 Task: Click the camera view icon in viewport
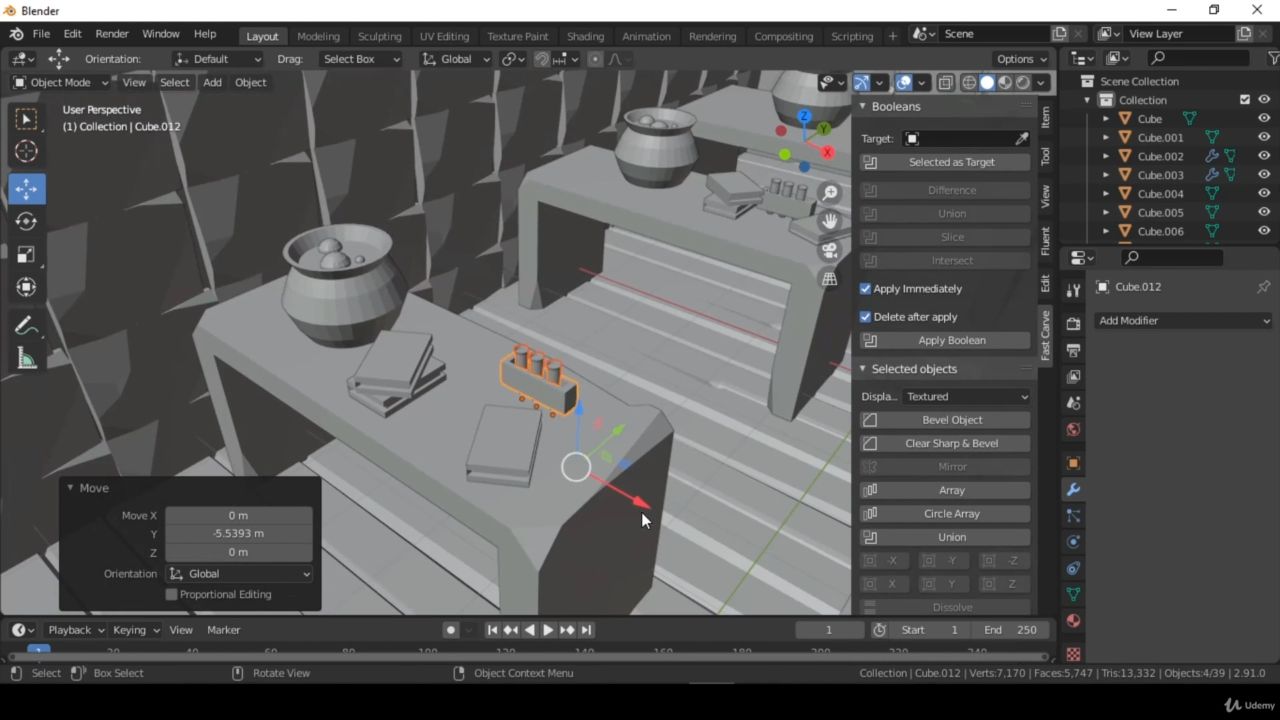click(829, 250)
